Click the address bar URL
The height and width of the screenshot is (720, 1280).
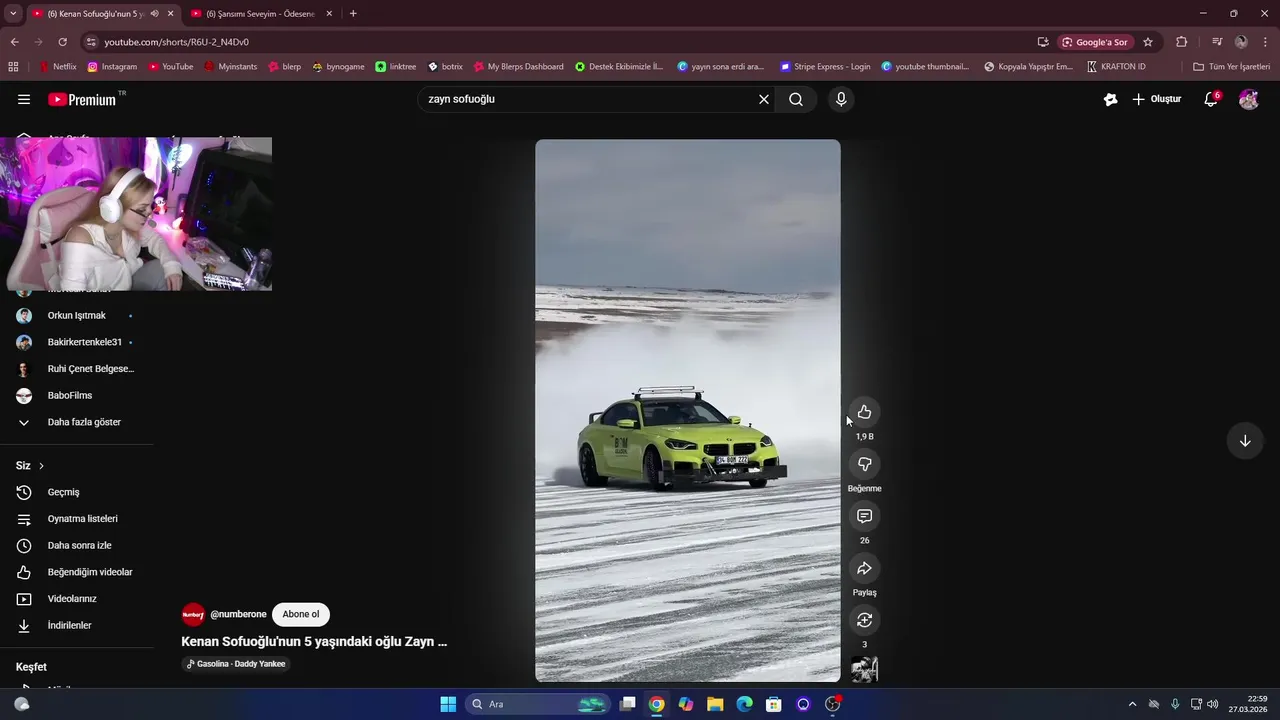(x=176, y=42)
